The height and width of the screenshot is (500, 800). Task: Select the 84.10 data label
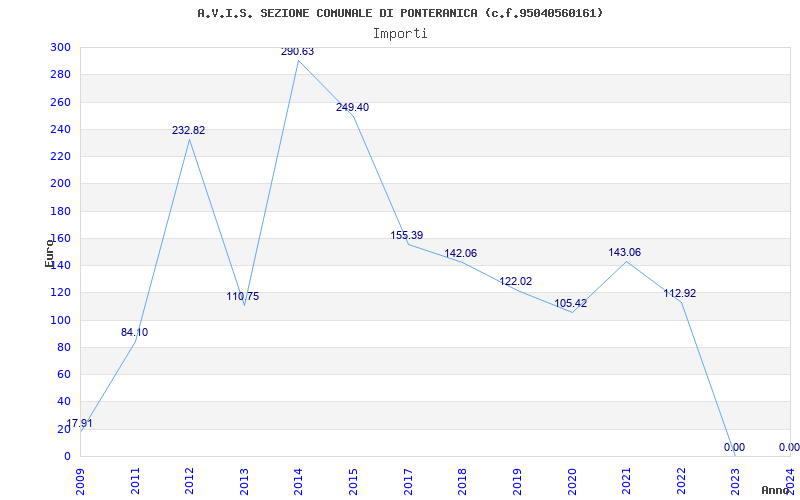(134, 333)
